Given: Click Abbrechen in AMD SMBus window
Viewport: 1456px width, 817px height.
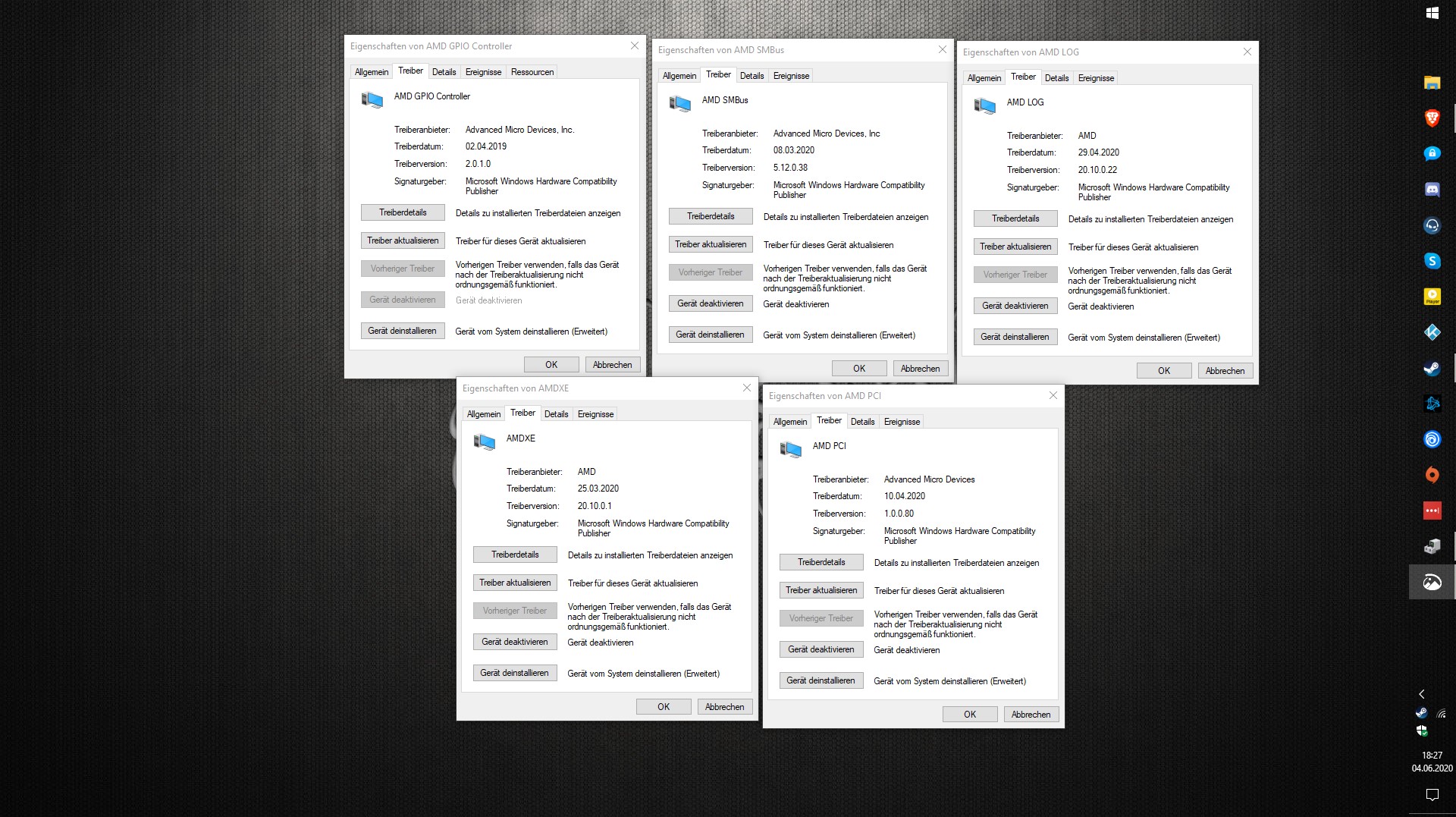Looking at the screenshot, I should (921, 369).
